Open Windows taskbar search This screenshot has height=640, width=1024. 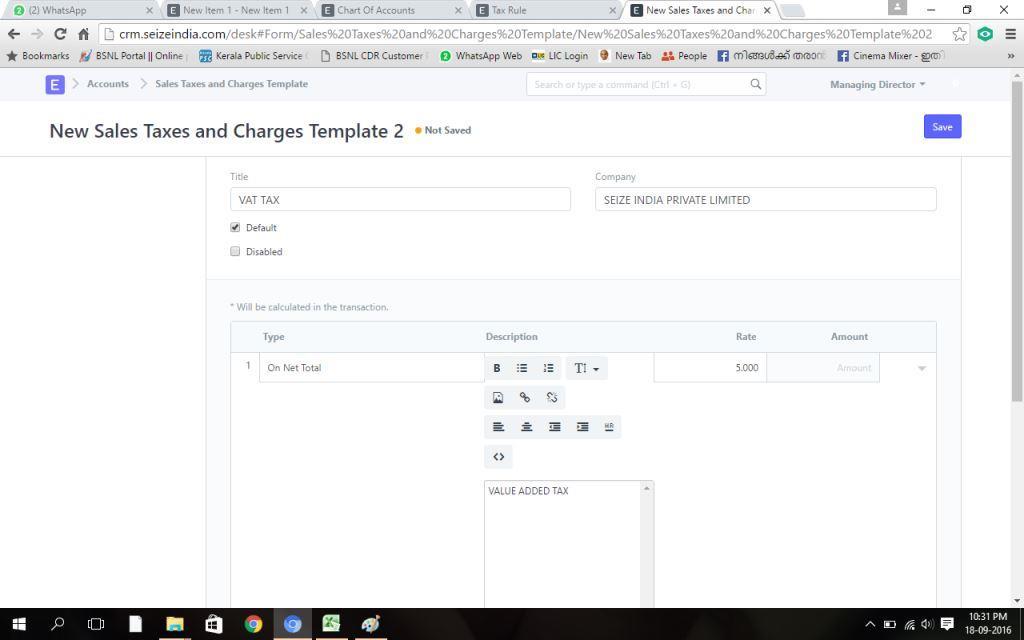pyautogui.click(x=57, y=624)
